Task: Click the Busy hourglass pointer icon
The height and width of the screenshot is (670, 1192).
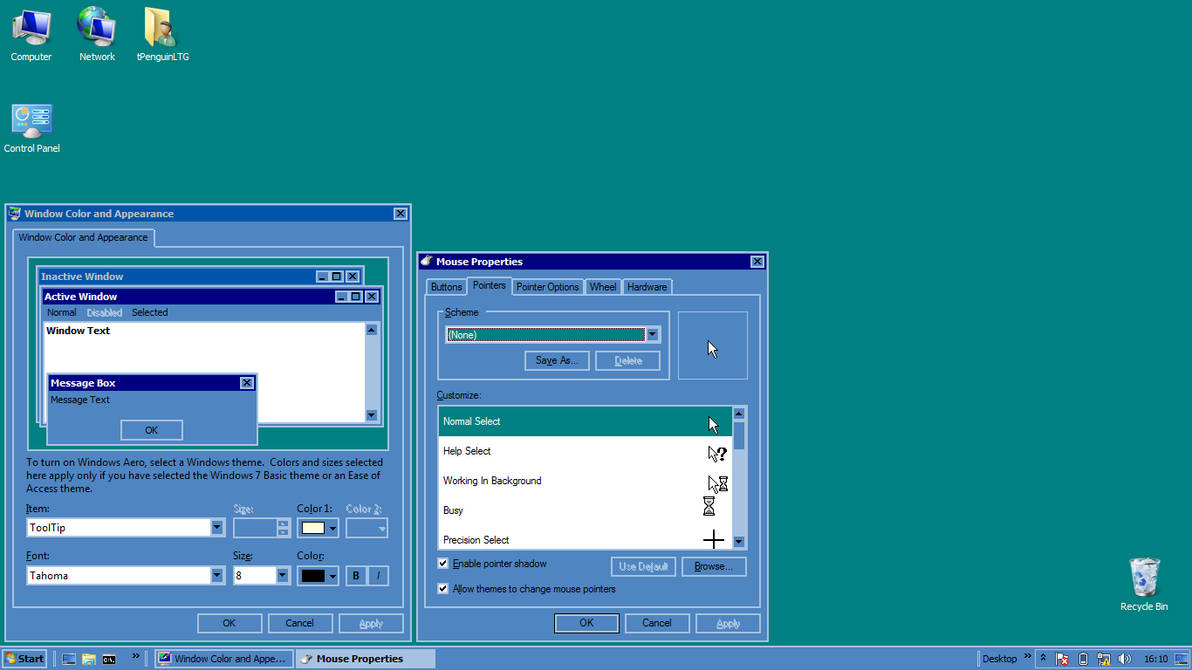Action: (710, 507)
